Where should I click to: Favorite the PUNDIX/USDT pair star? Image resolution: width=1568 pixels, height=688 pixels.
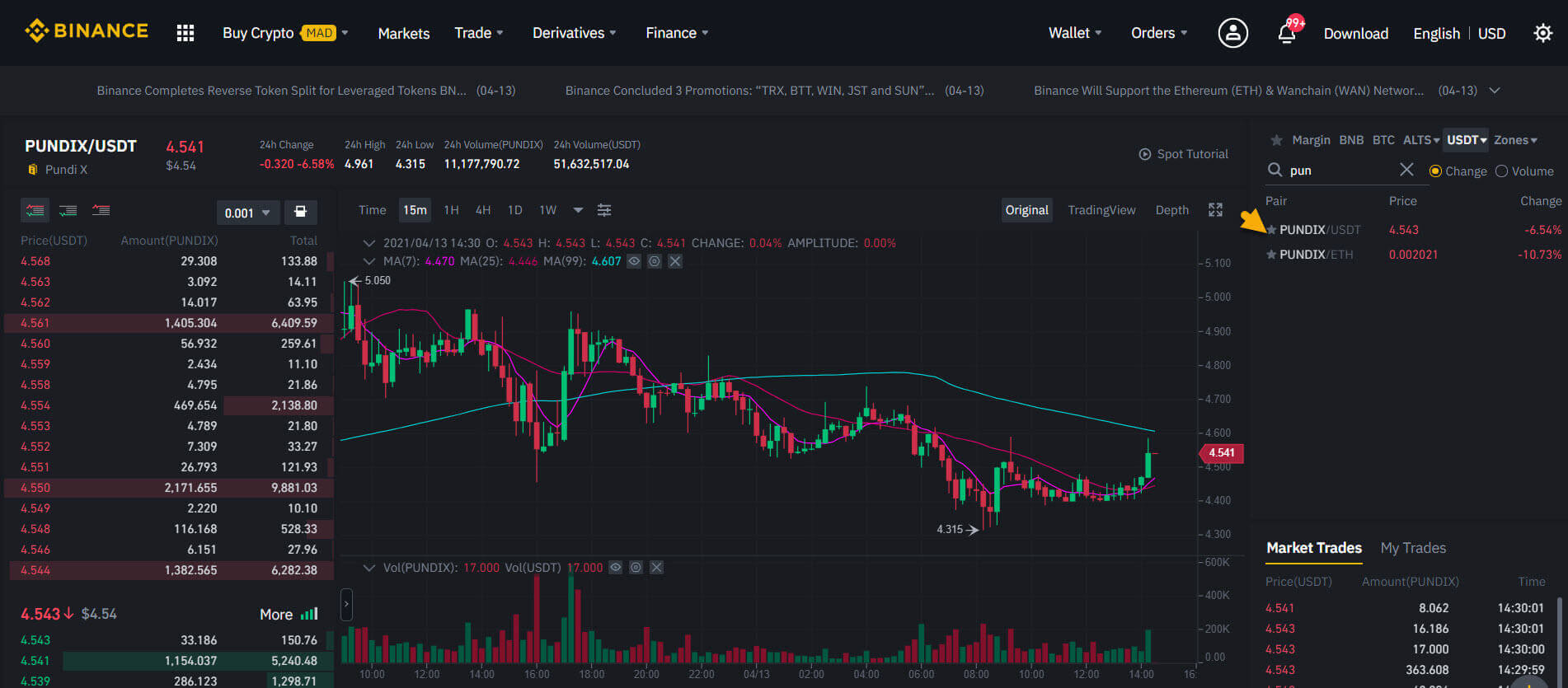1271,230
